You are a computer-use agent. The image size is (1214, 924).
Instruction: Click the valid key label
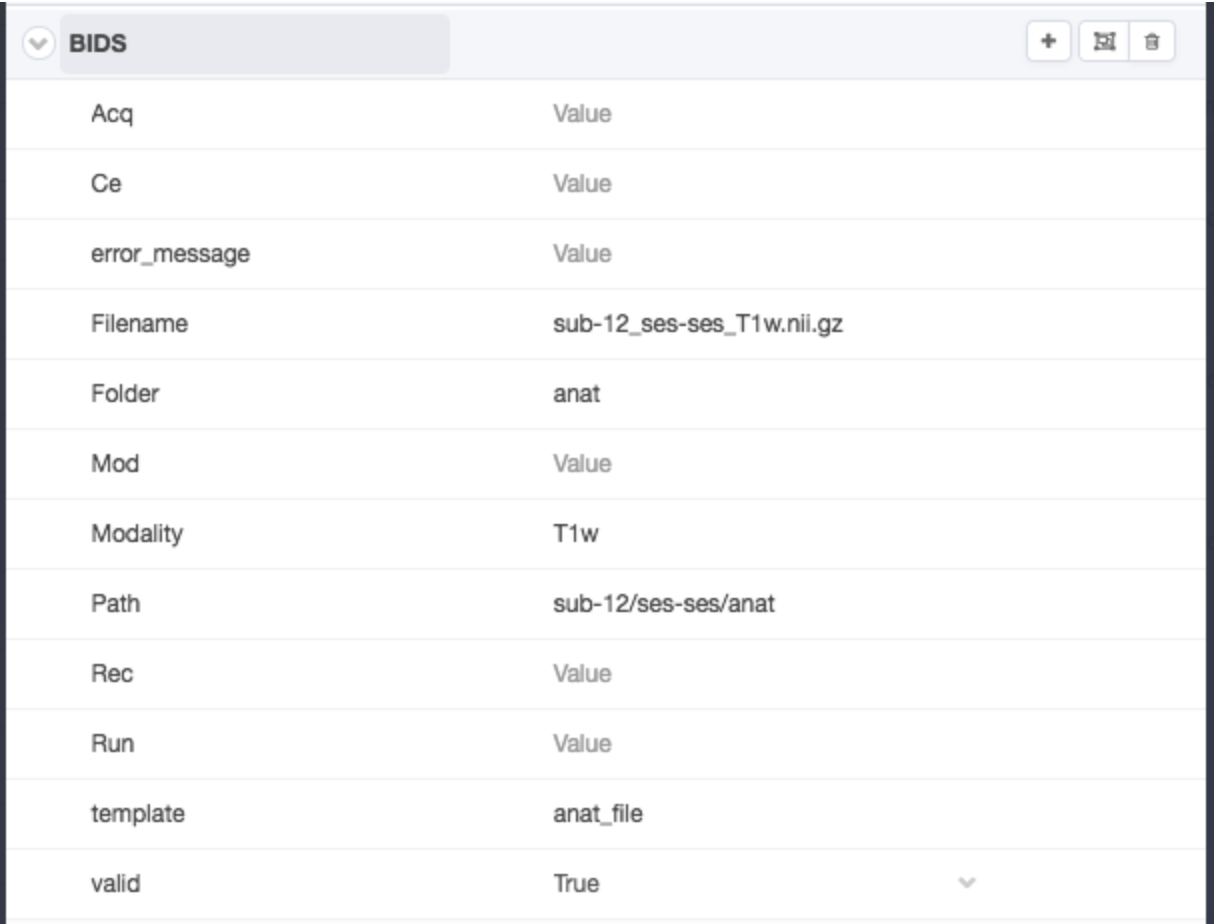116,884
